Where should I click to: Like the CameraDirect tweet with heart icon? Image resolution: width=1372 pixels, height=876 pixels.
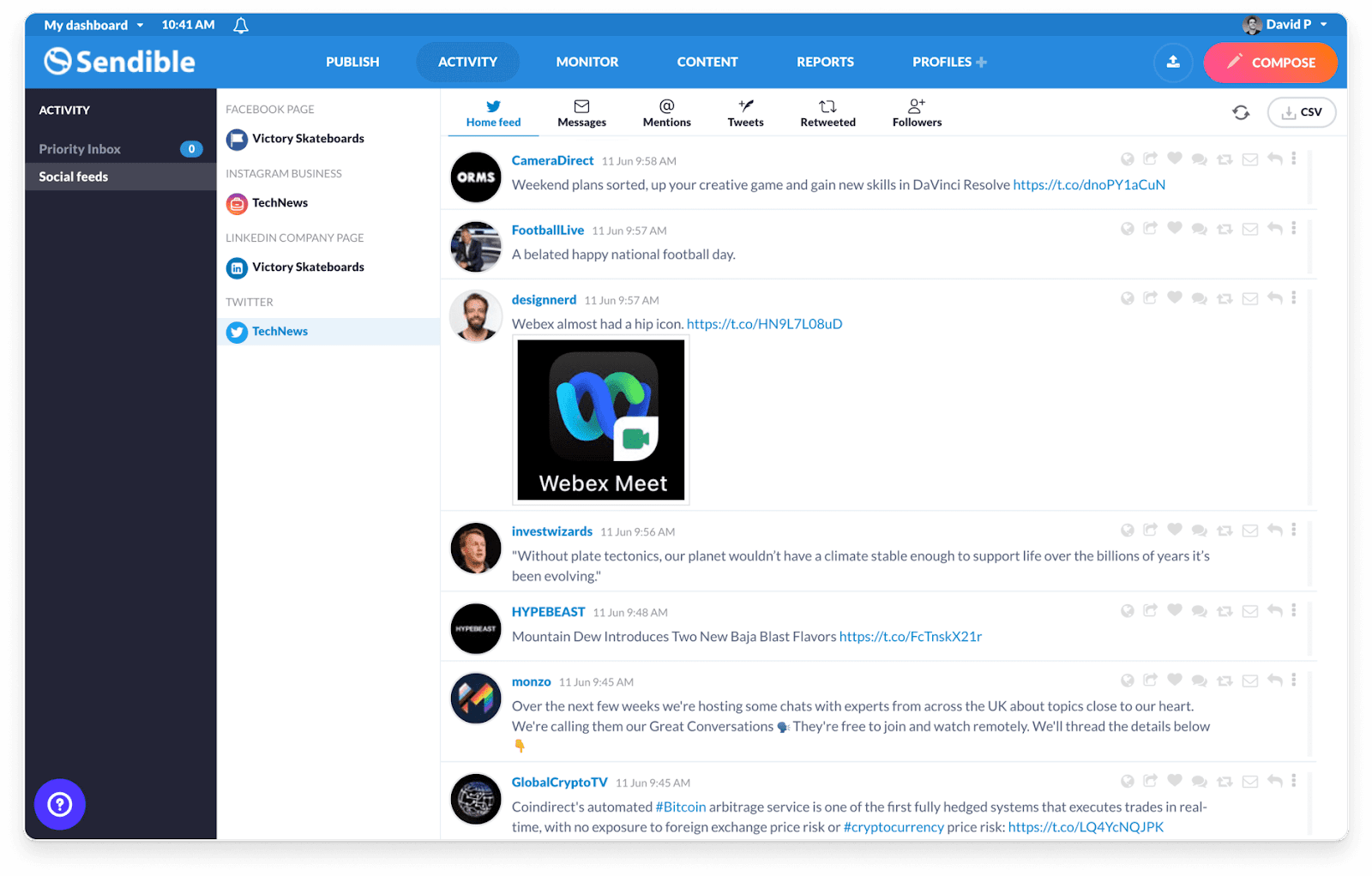pyautogui.click(x=1175, y=159)
